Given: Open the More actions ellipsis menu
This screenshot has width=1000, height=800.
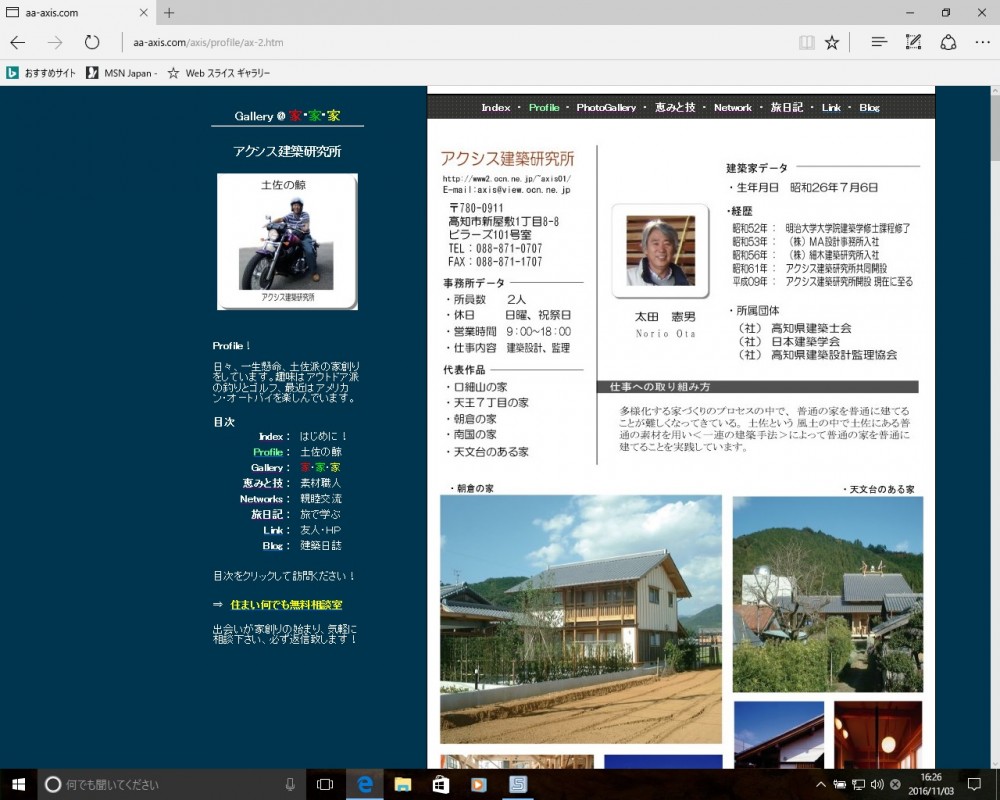Looking at the screenshot, I should [982, 42].
